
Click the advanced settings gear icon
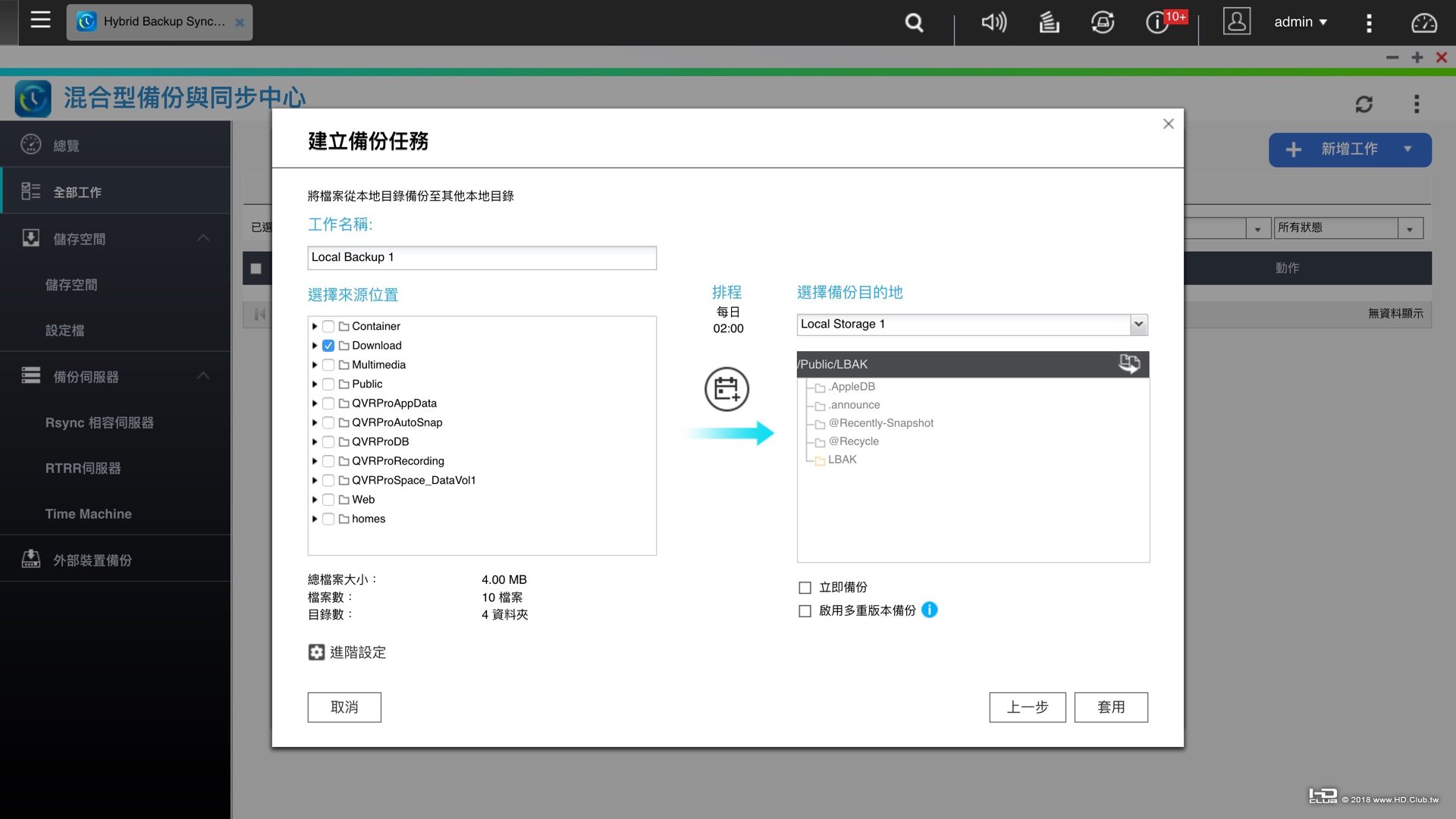point(315,652)
